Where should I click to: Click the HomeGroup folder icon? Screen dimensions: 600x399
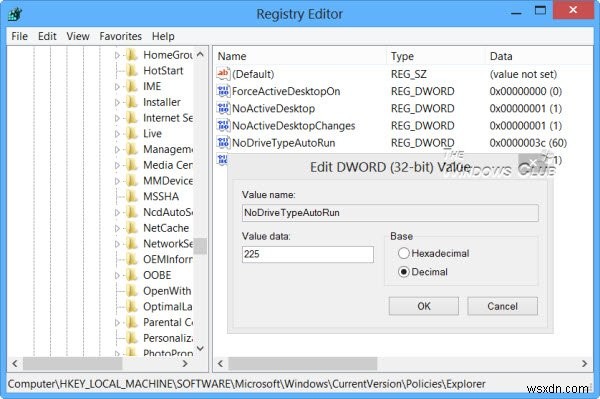click(x=132, y=55)
